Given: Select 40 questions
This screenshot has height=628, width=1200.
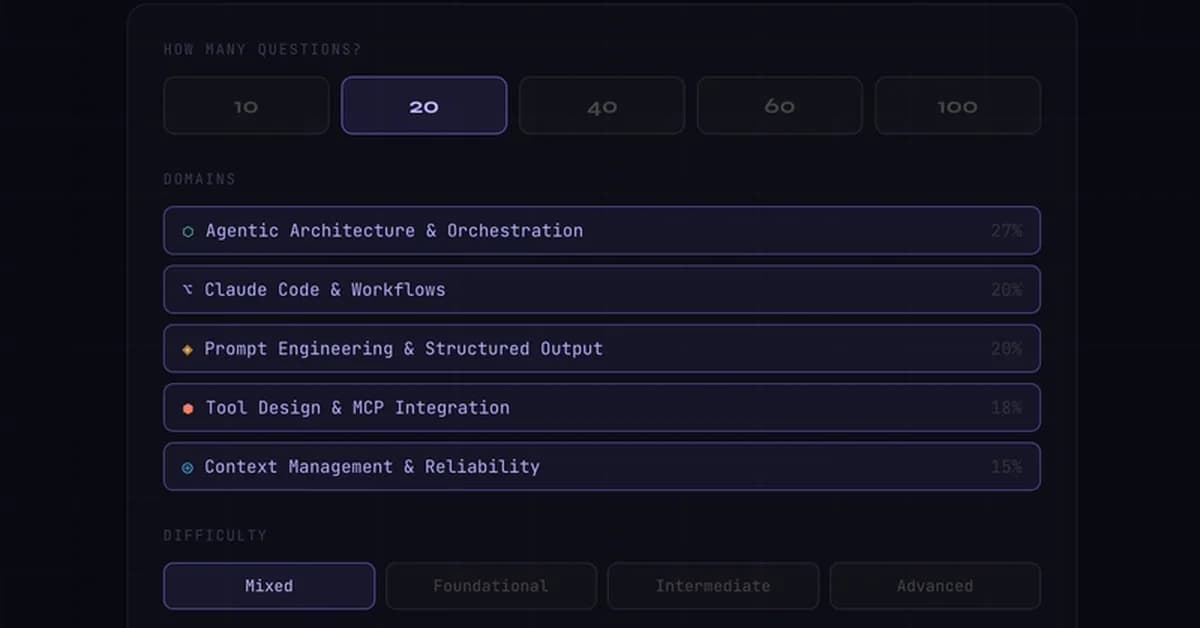Looking at the screenshot, I should click(601, 105).
